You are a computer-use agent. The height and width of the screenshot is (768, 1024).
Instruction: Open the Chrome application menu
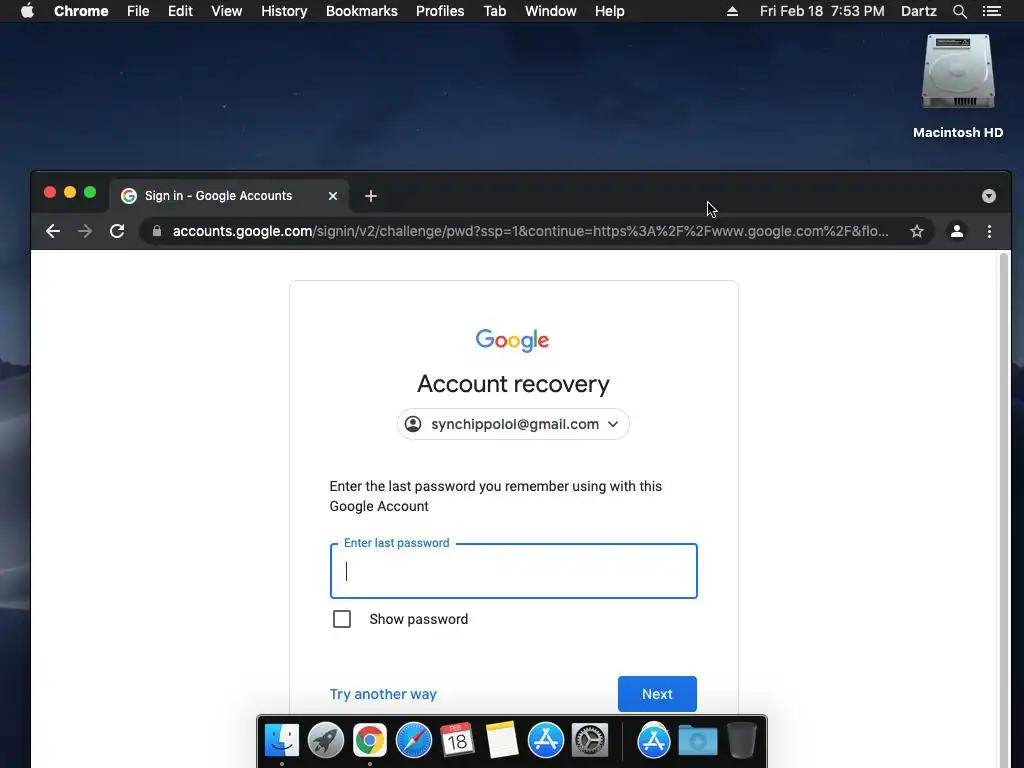(81, 11)
